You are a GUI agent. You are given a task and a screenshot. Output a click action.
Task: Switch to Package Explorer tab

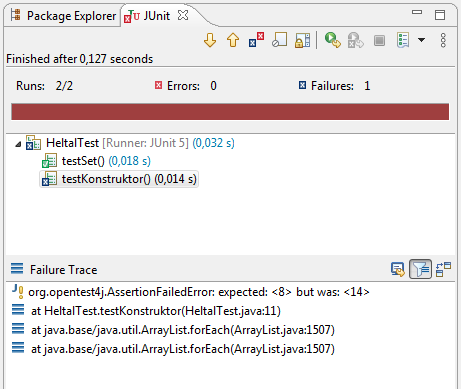[63, 16]
